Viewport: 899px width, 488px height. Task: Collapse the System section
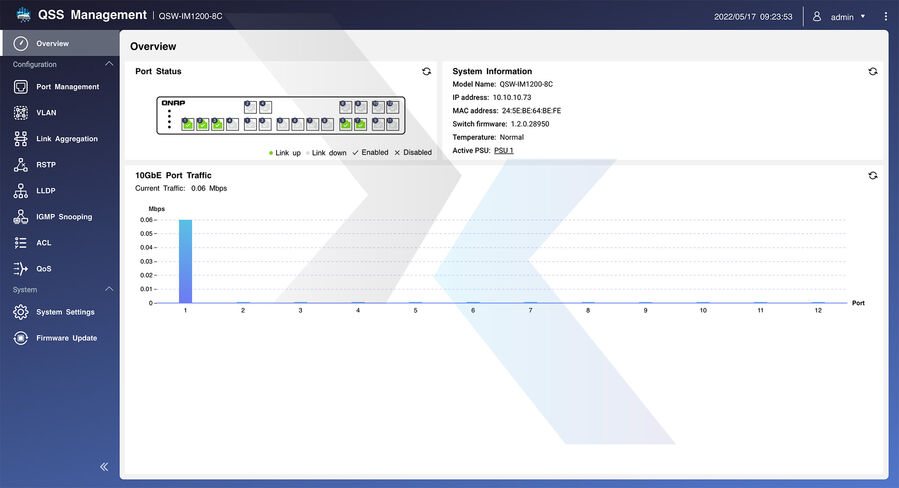click(x=109, y=290)
